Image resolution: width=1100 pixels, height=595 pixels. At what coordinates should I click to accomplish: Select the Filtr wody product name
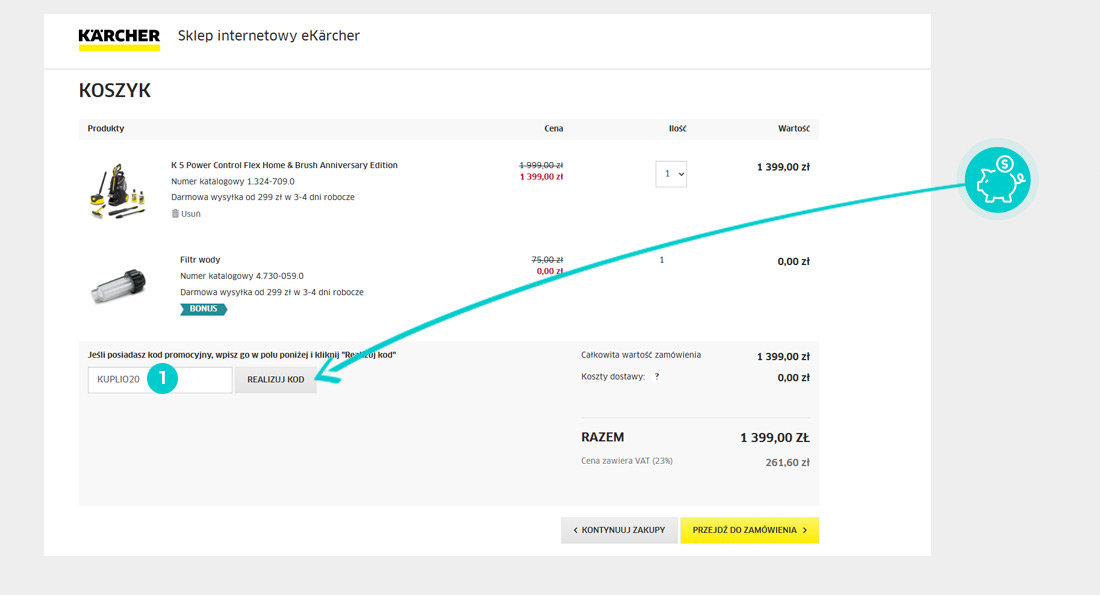(200, 260)
